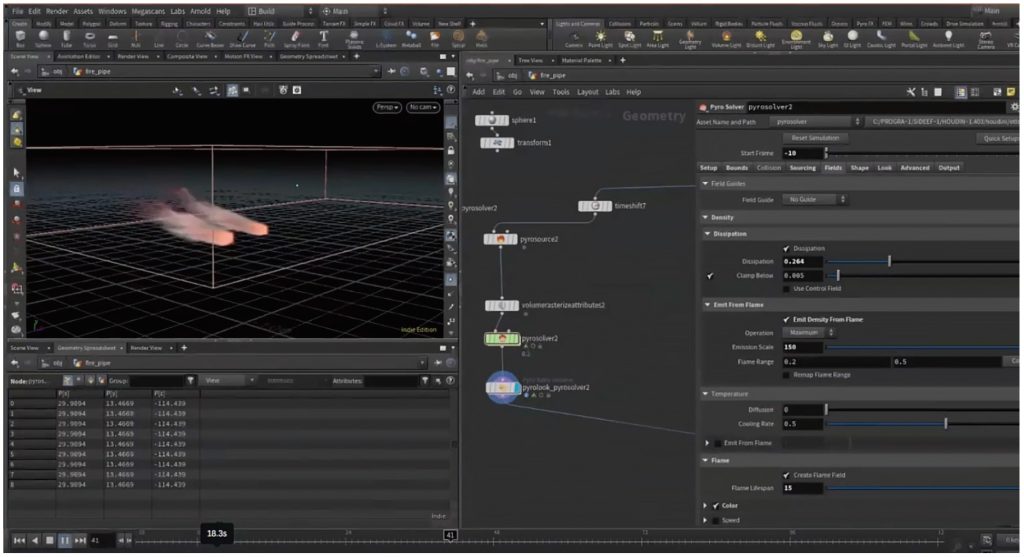Open the Windows menu
This screenshot has width=1024, height=557.
click(112, 11)
